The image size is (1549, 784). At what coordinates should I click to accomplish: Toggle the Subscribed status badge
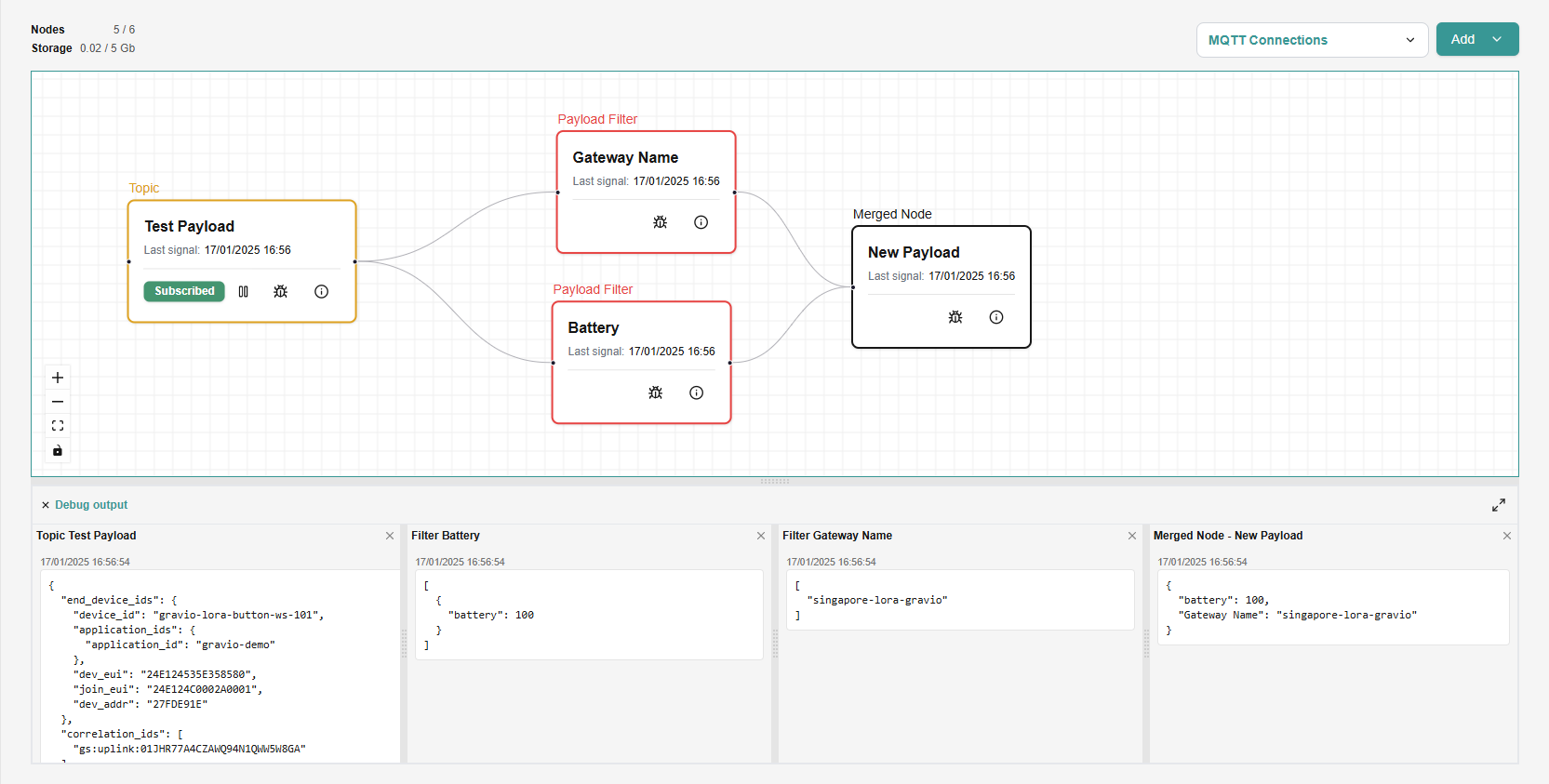tap(184, 291)
